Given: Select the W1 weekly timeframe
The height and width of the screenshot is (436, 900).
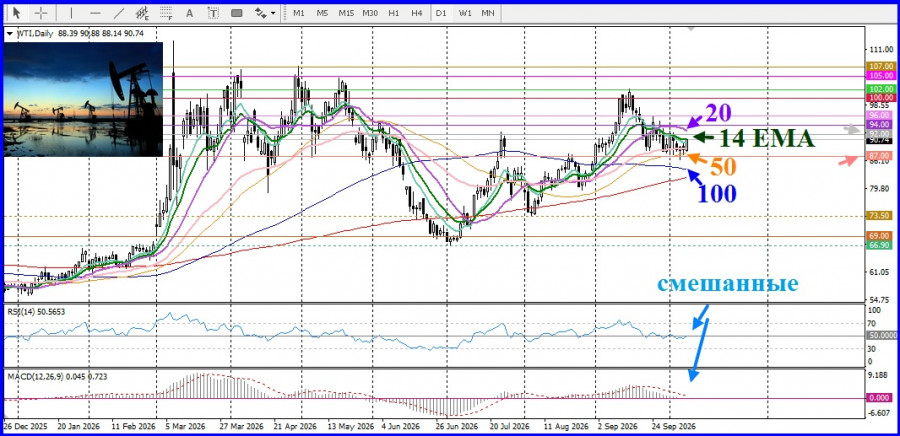Looking at the screenshot, I should click(464, 13).
